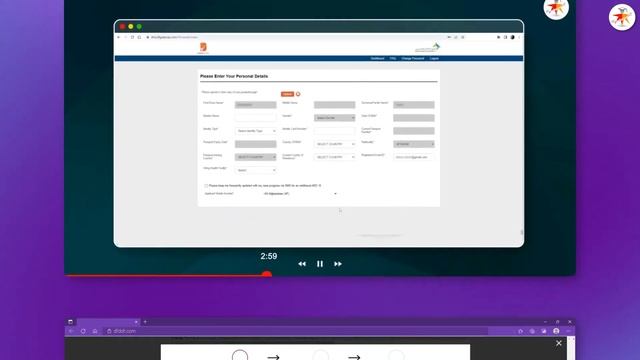Click the Passport Expiry Date grey field

256,144
